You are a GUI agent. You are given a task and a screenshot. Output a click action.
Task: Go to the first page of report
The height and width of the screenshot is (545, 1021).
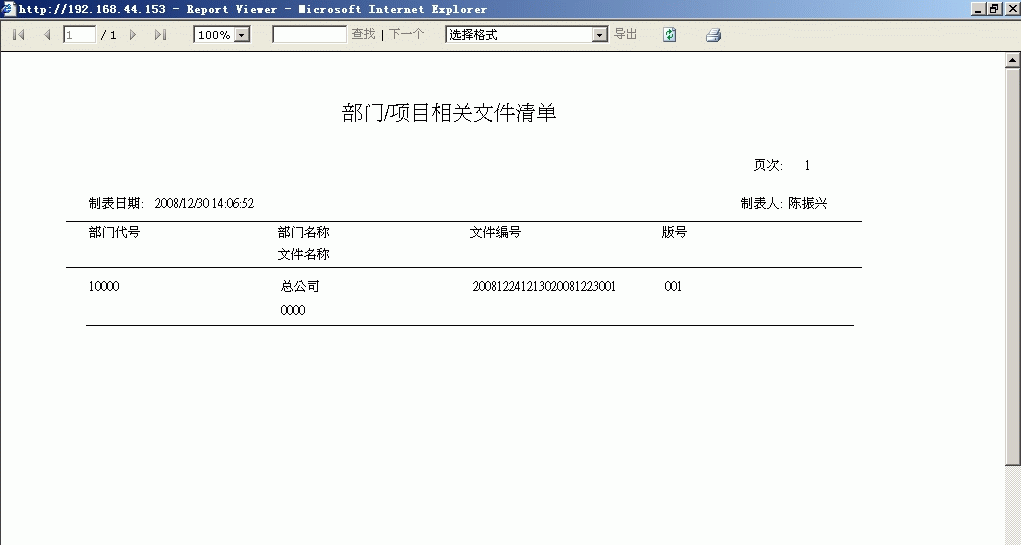18,35
